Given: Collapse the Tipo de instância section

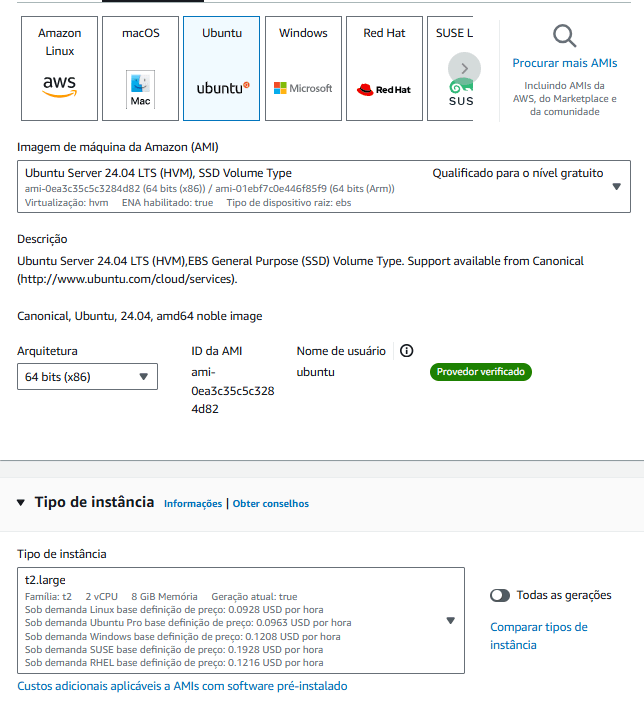Looking at the screenshot, I should pyautogui.click(x=20, y=502).
